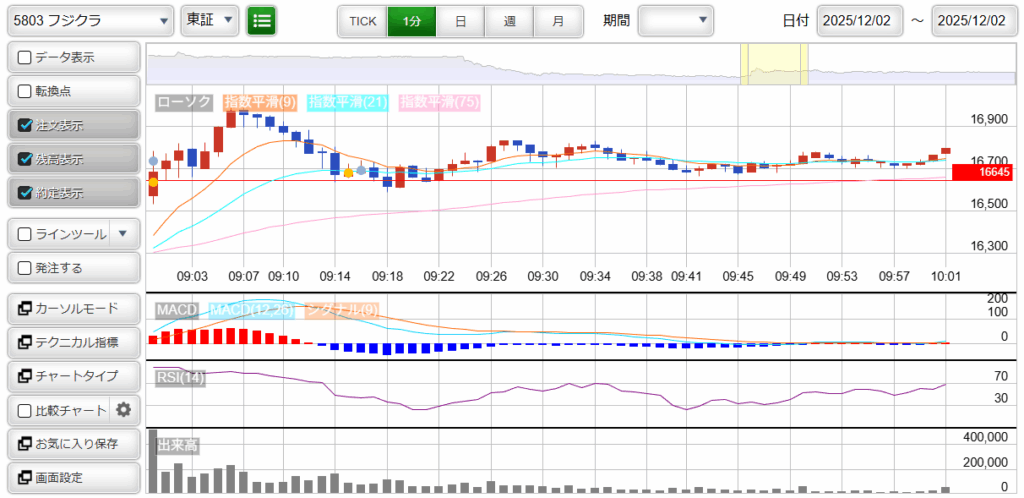Click the 指数平滑(21) legend label

[348, 102]
